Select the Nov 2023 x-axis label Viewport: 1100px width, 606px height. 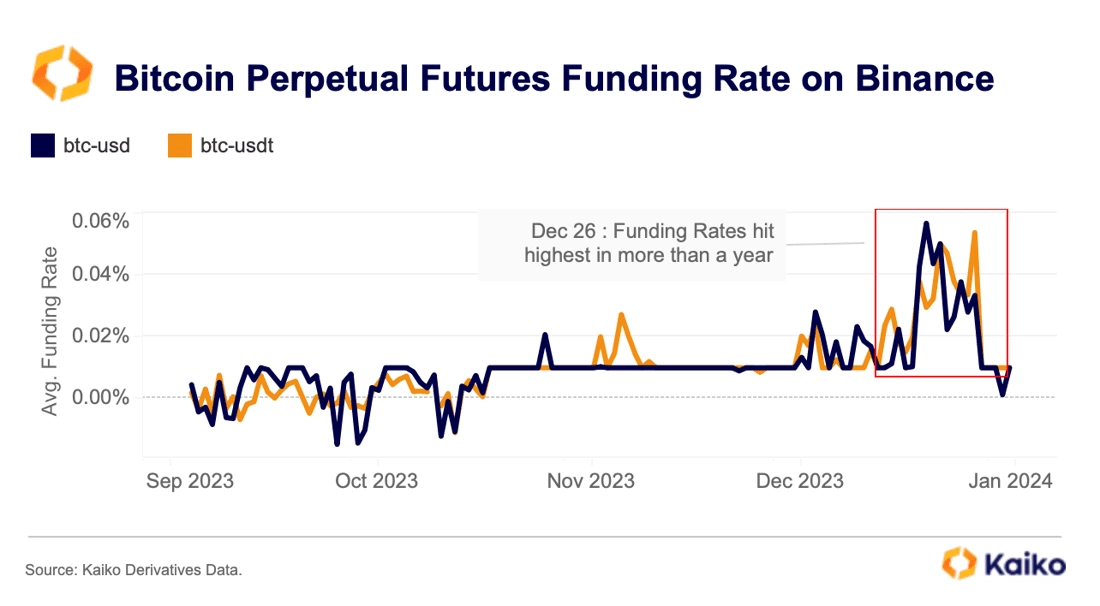click(x=591, y=481)
